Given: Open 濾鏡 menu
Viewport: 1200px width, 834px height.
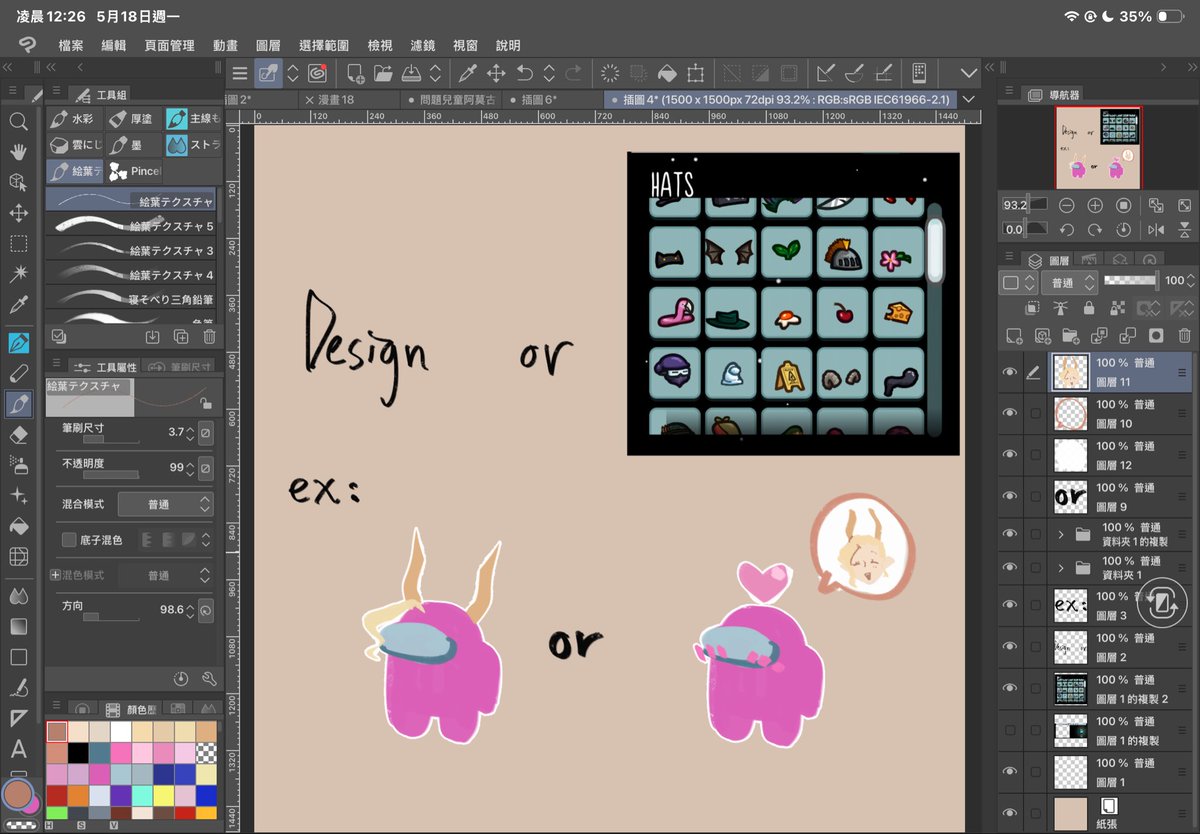Looking at the screenshot, I should [x=423, y=45].
